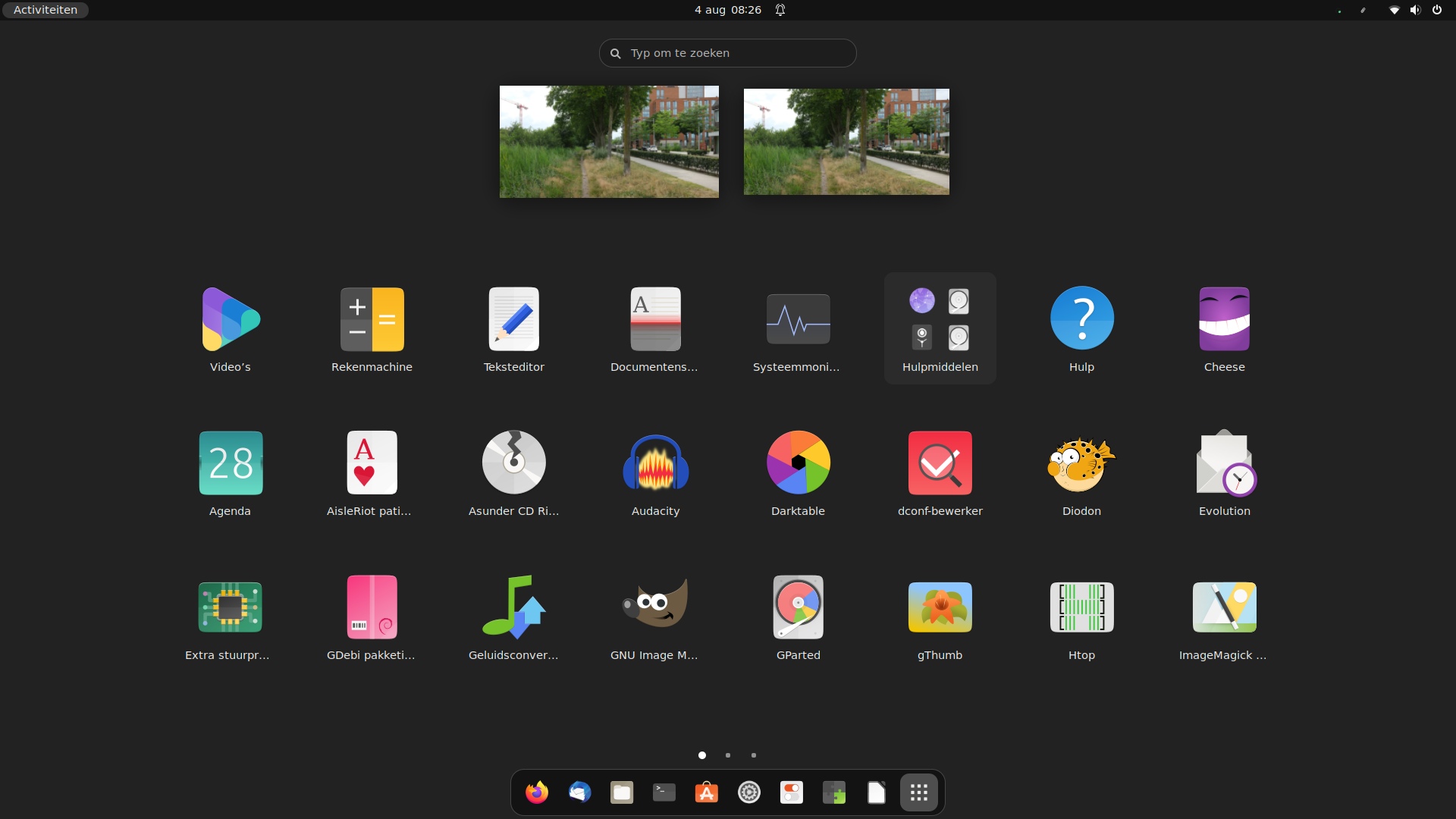The width and height of the screenshot is (1456, 819).
Task: Open Extra stuurprogramma's app
Action: 231,607
